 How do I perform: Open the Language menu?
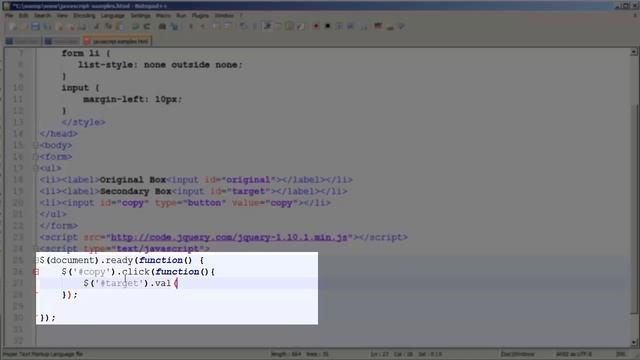[113, 16]
